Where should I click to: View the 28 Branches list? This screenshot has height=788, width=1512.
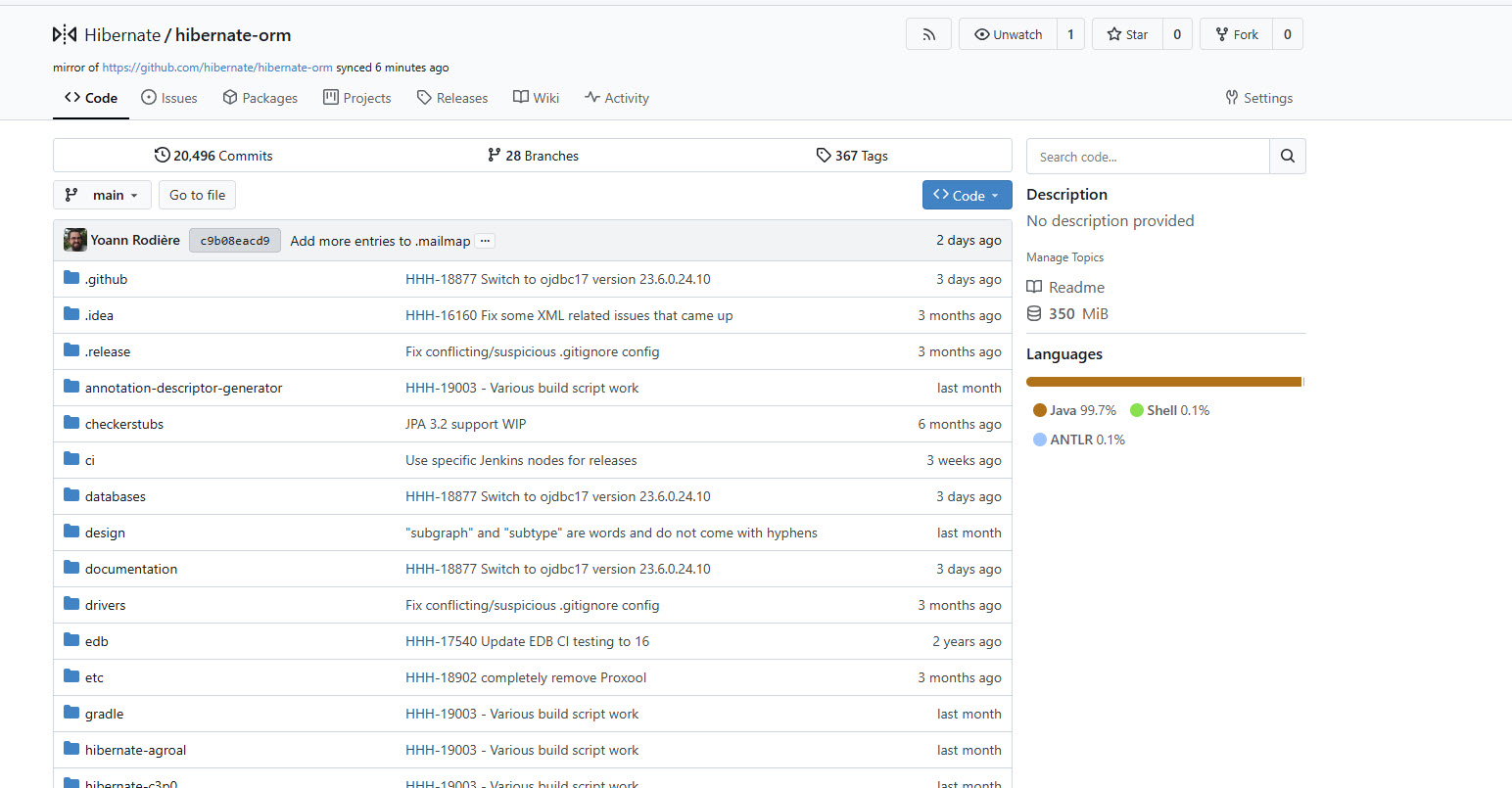tap(533, 156)
